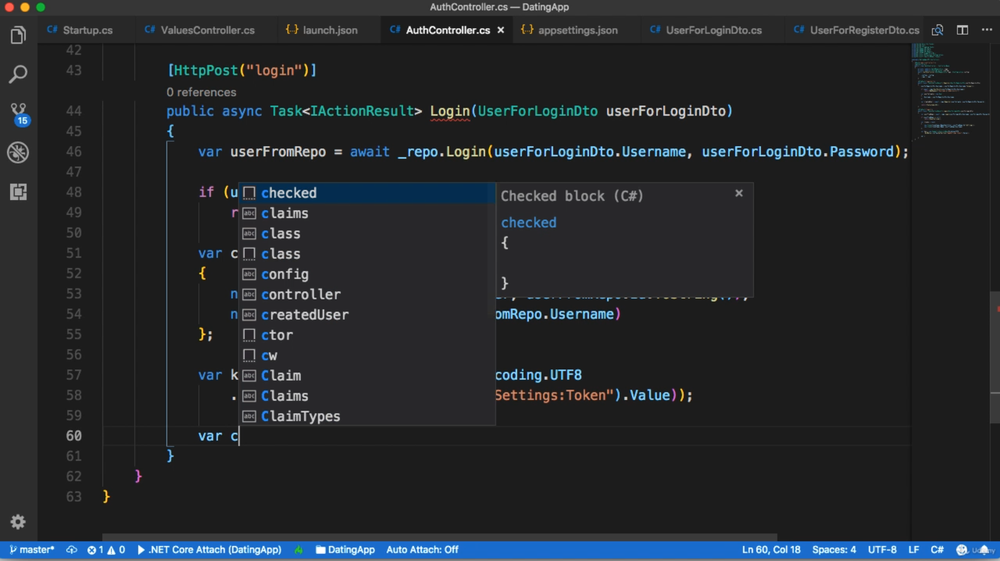Change end of line sequence LF
The image size is (1000, 561).
click(913, 550)
